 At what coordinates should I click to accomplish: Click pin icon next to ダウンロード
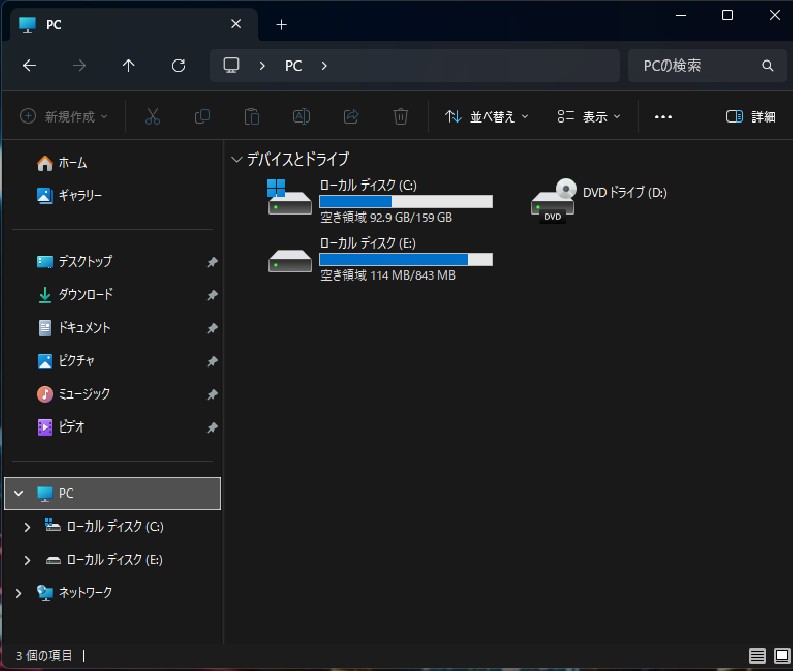212,295
